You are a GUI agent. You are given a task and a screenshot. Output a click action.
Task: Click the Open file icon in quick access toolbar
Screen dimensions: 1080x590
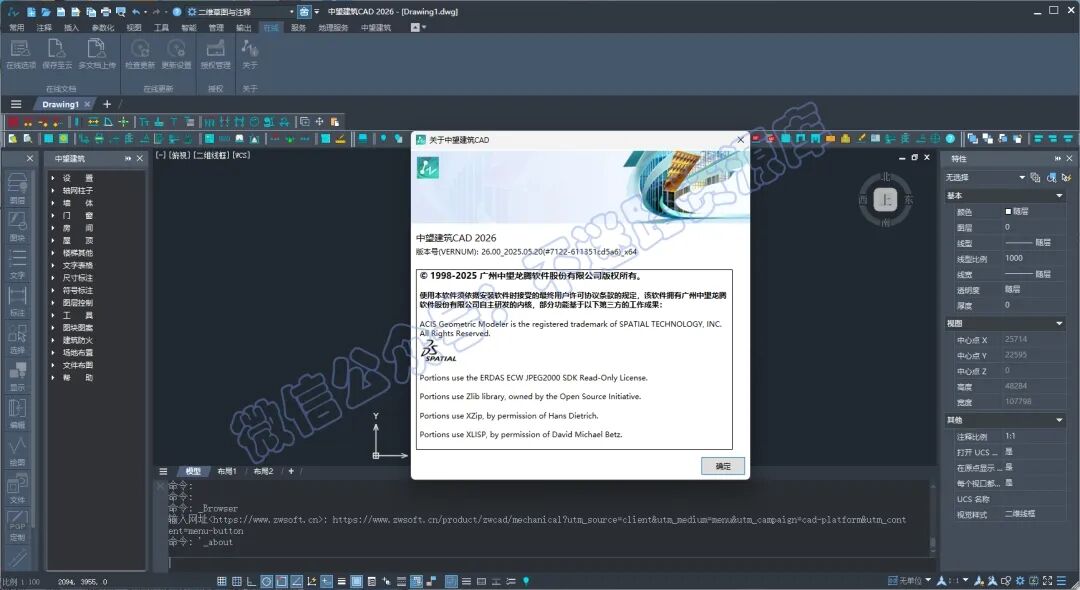tap(46, 12)
